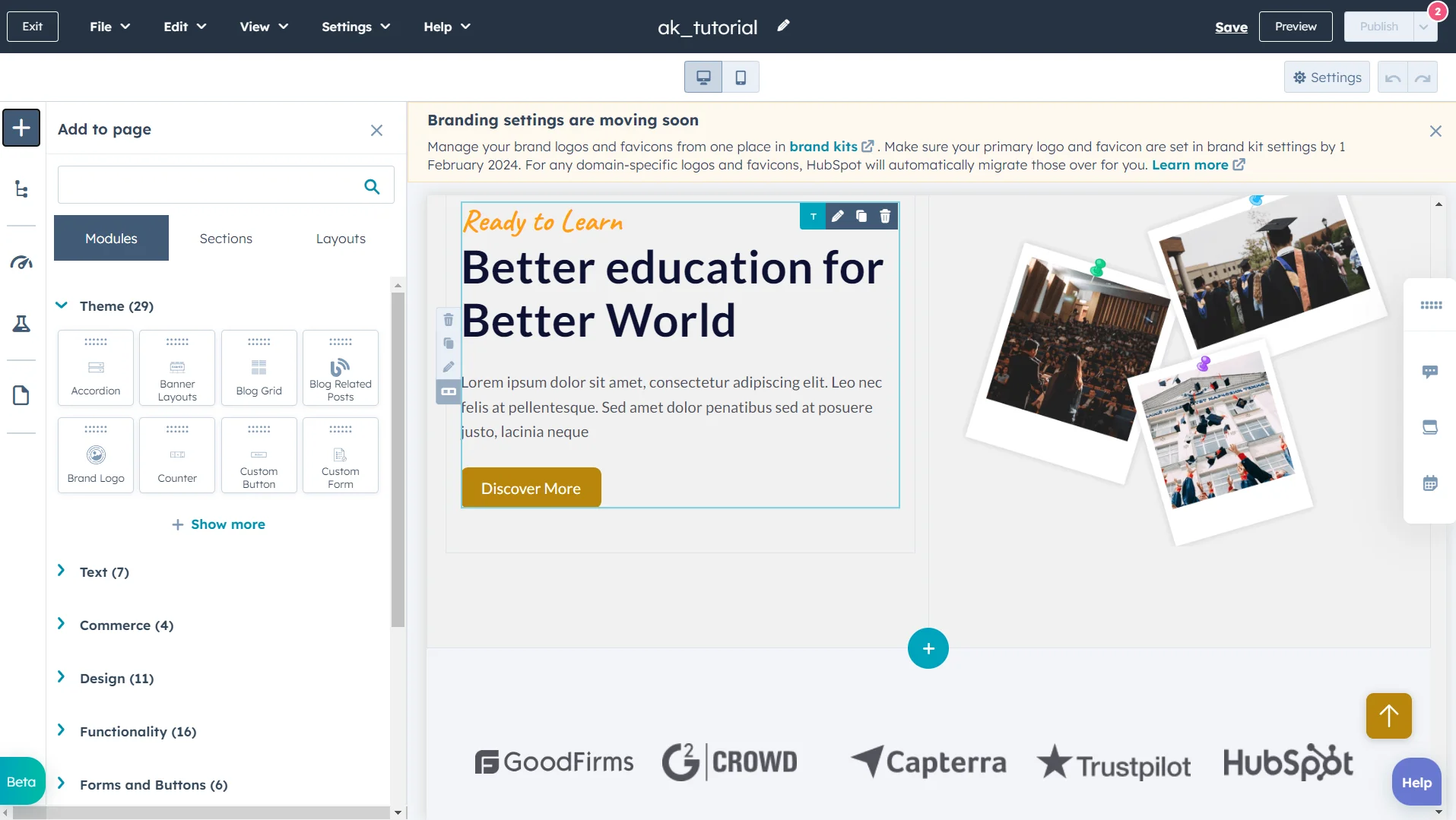Open the Add modules panel via plus icon
The width and height of the screenshot is (1456, 820).
21,127
